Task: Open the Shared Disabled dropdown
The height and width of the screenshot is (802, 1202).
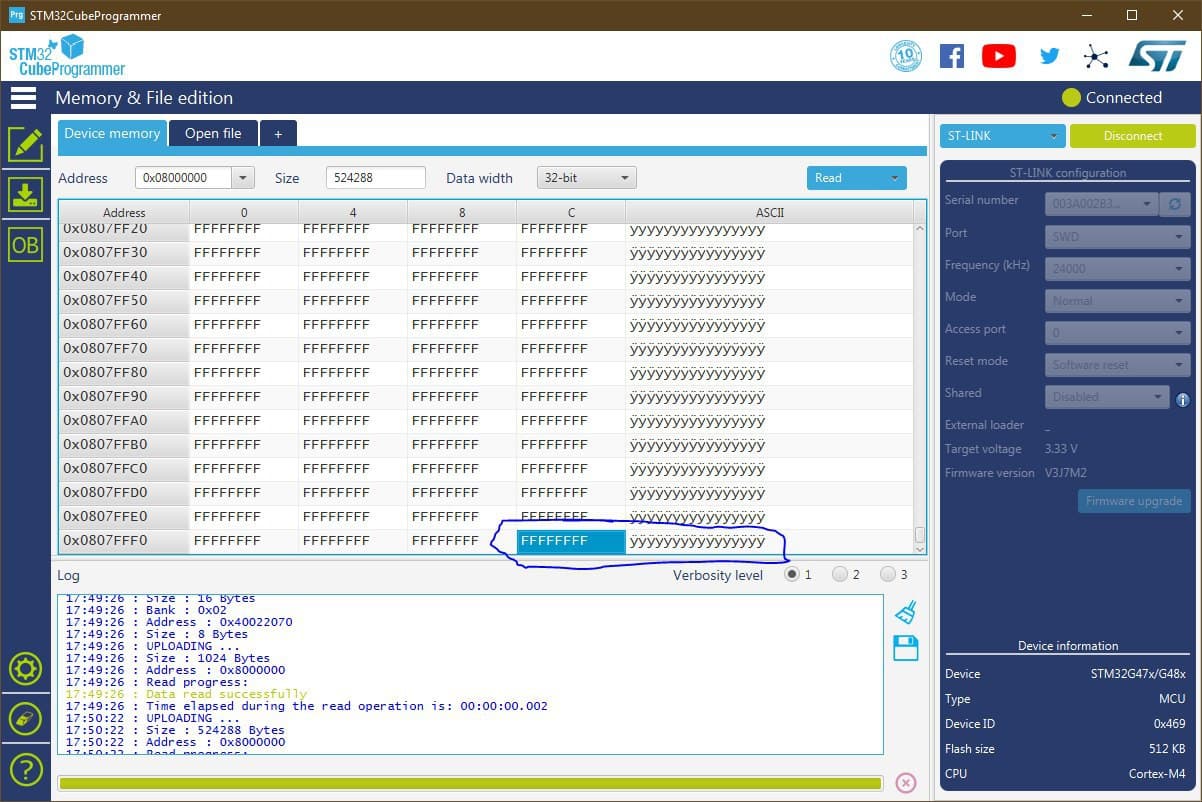Action: pos(1107,397)
